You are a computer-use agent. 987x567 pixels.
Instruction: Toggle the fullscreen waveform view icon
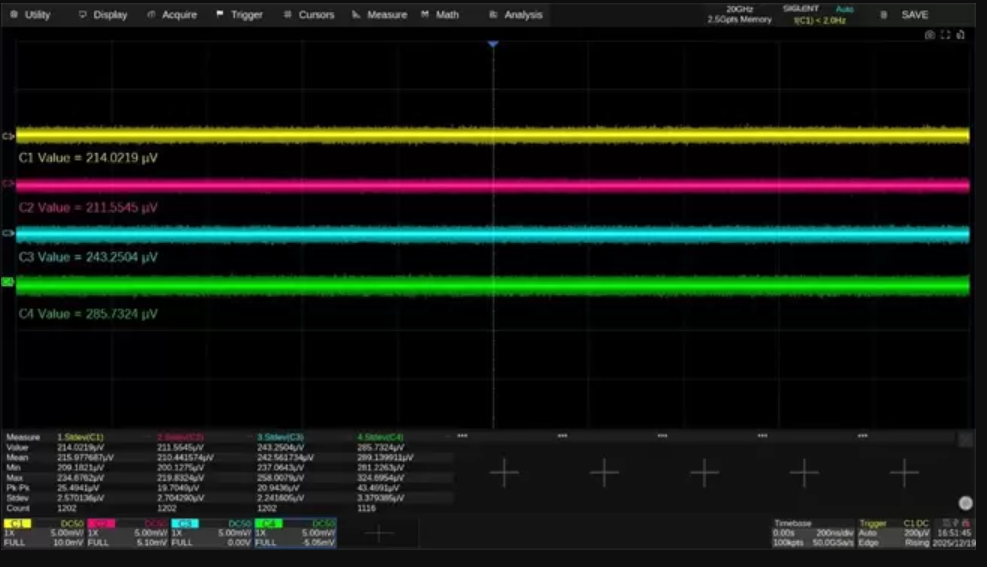pyautogui.click(x=945, y=34)
